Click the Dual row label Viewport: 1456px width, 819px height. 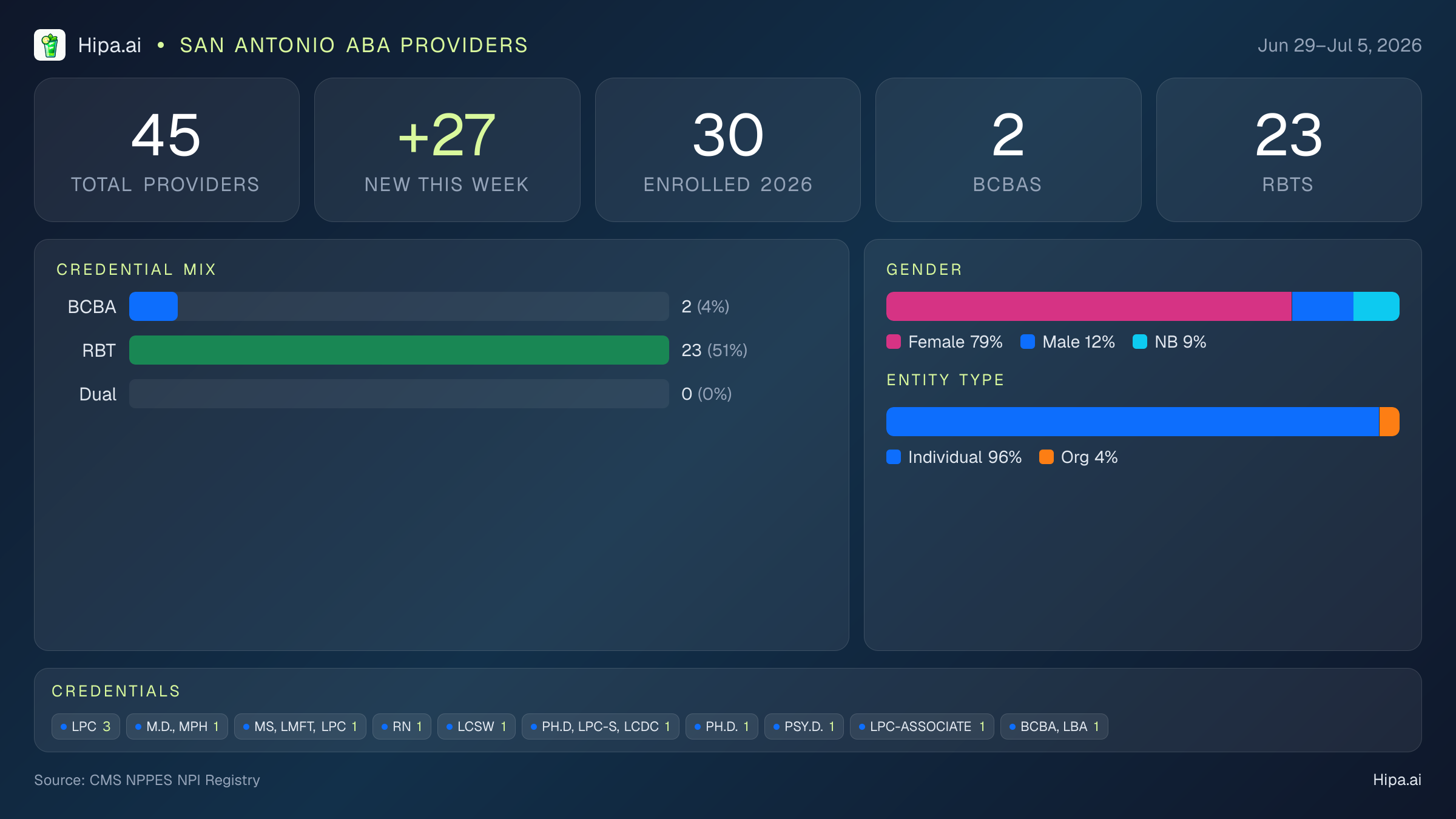98,394
